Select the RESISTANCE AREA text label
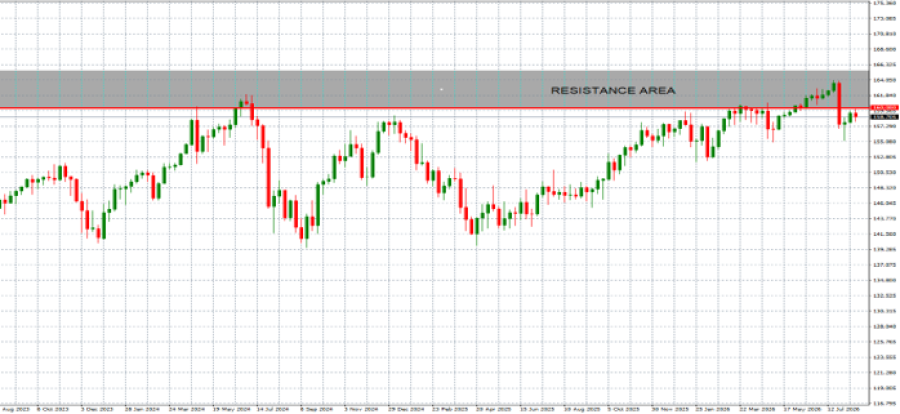The width and height of the screenshot is (900, 414). [613, 91]
